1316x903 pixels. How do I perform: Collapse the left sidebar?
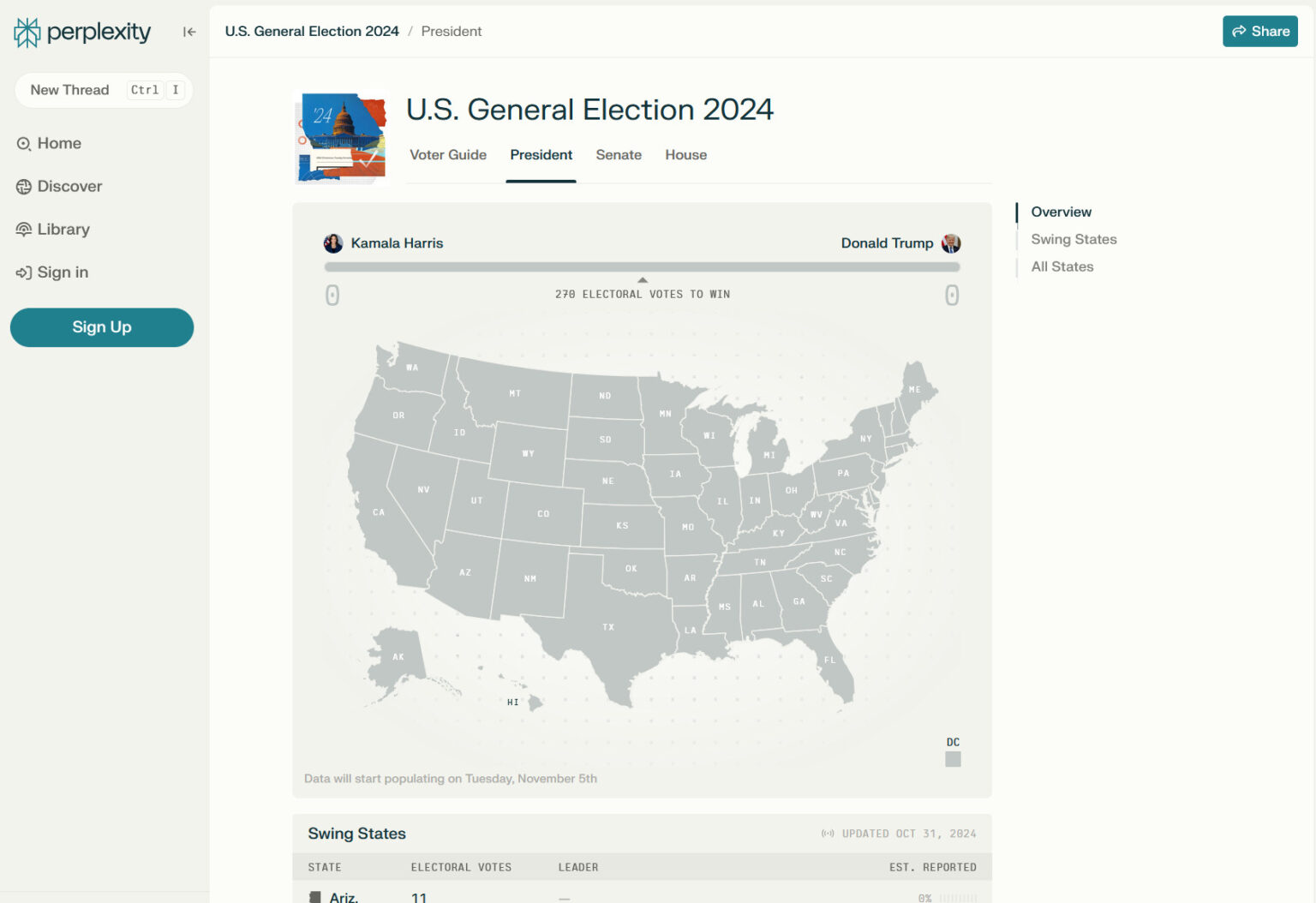188,31
